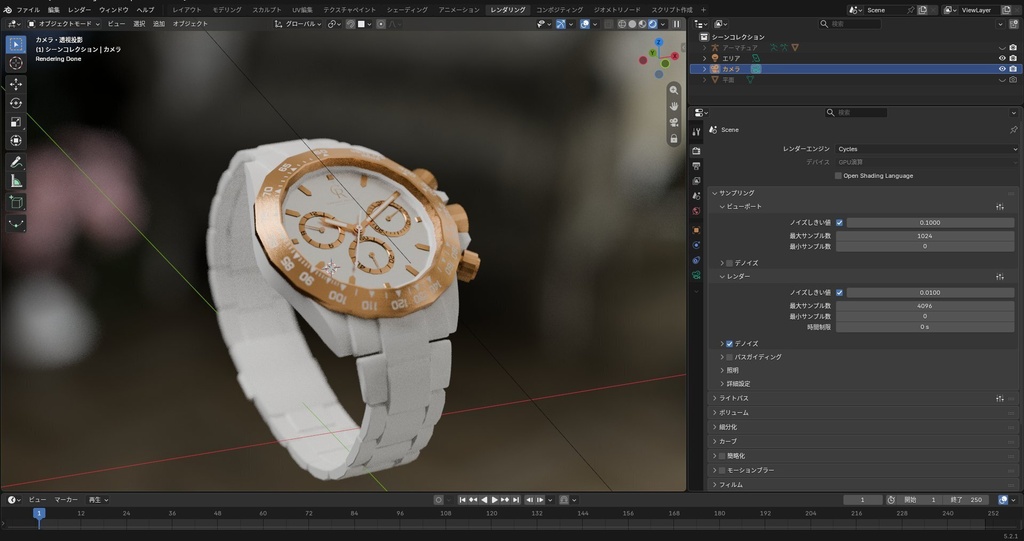Select wireframe viewport shading mode
The width and height of the screenshot is (1024, 541).
[622, 24]
